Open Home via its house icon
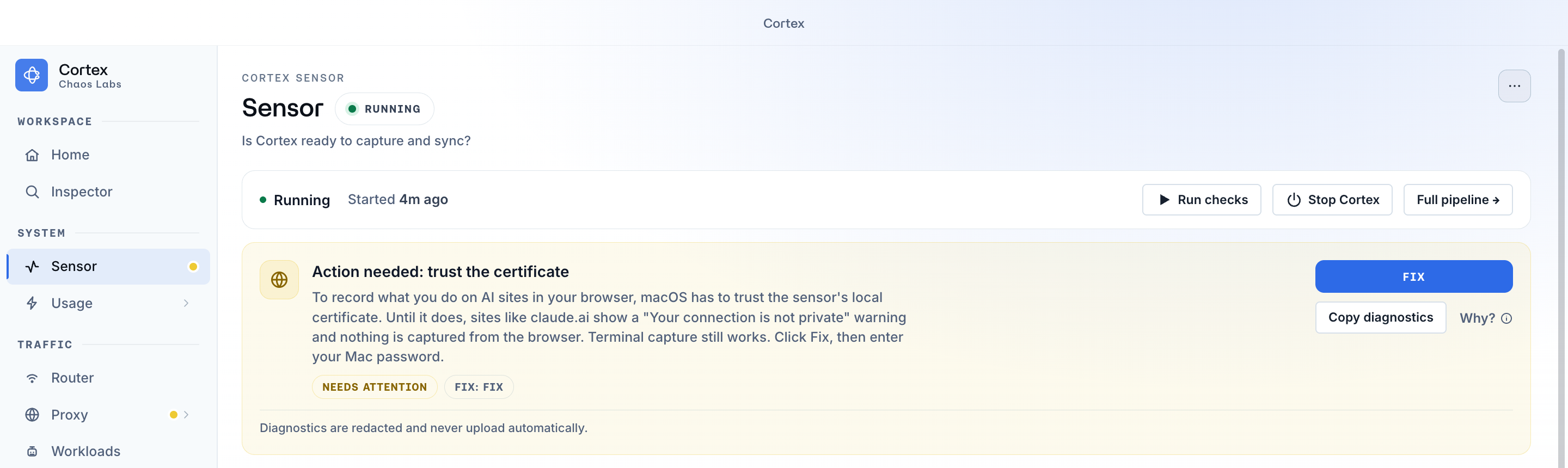The height and width of the screenshot is (468, 1568). (32, 155)
